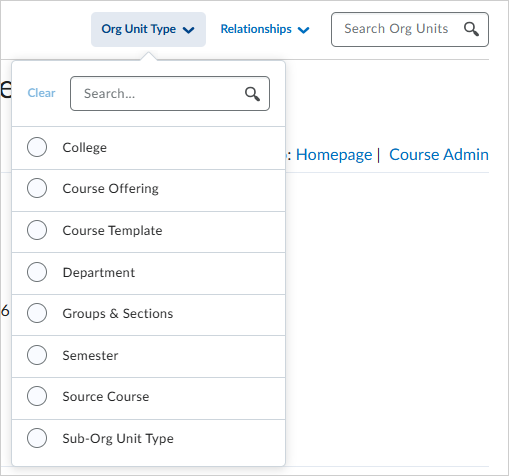Select the Course Offering radio button
This screenshot has width=509, height=476.
37,188
